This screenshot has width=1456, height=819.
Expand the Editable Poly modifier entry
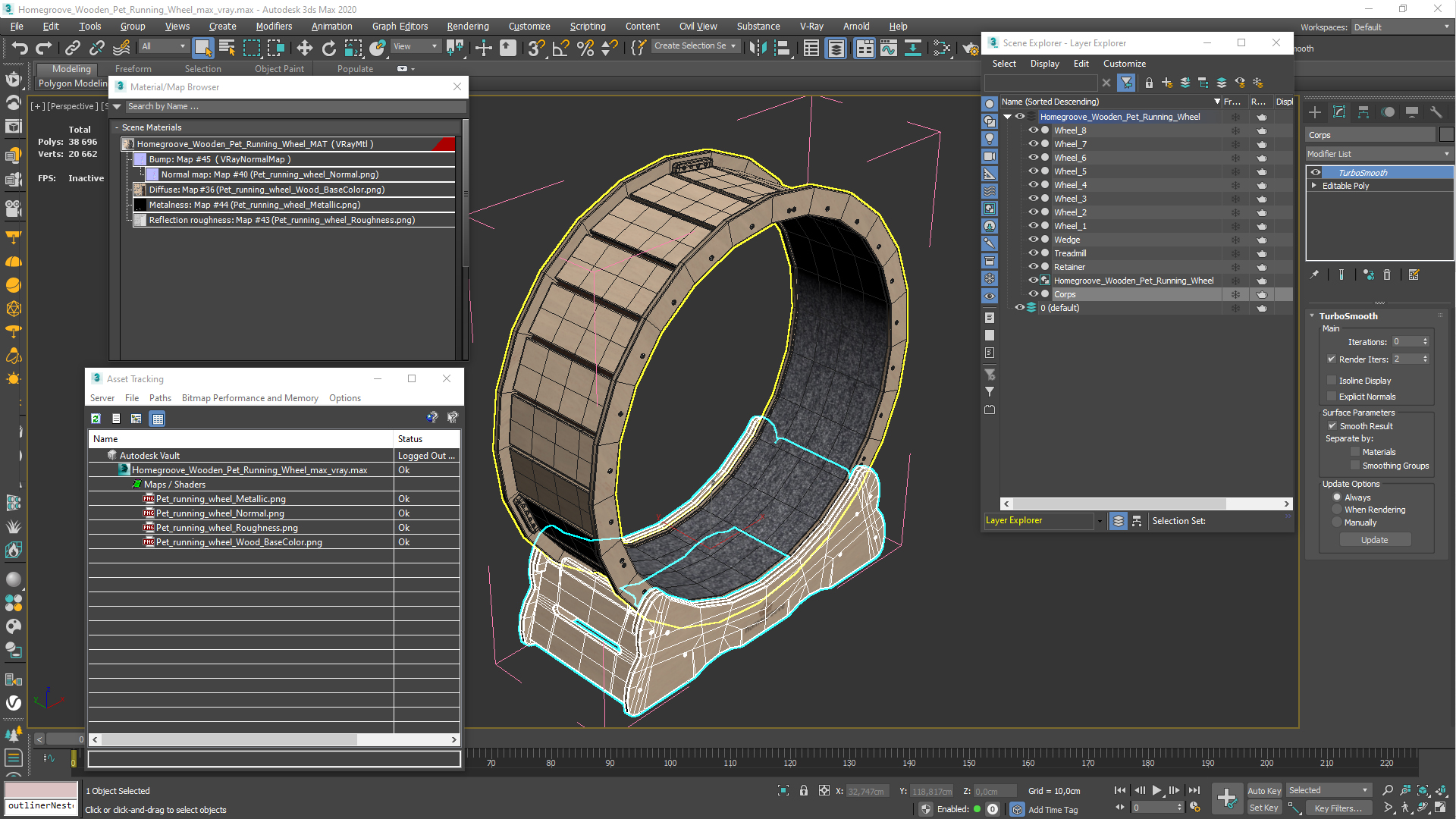[x=1314, y=186]
